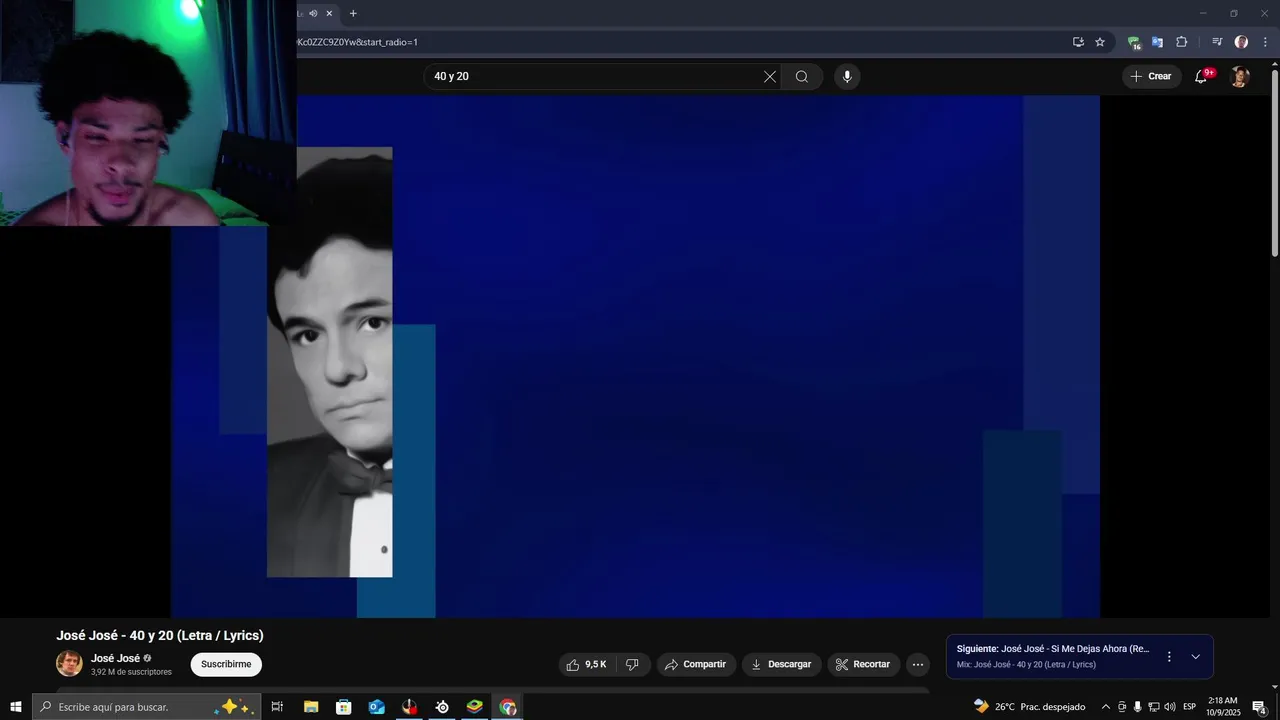Open the red-black app on taskbar

(x=410, y=707)
